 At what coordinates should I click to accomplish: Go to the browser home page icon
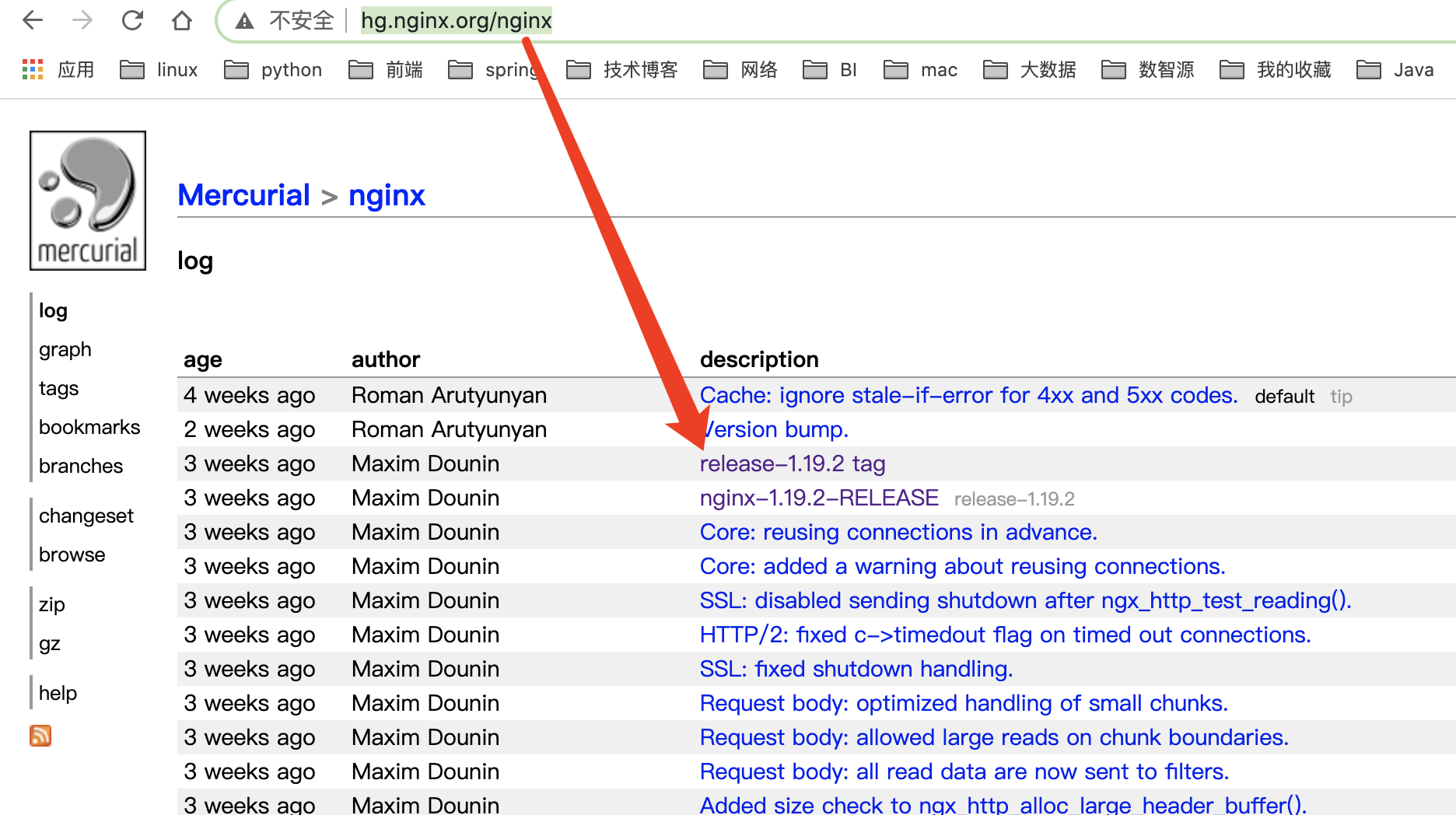182,20
